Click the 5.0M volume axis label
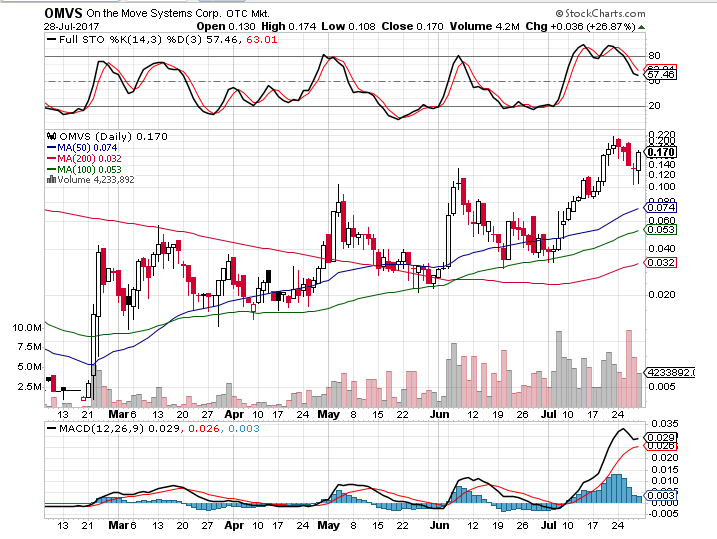Image resolution: width=717 pixels, height=539 pixels. [30, 367]
